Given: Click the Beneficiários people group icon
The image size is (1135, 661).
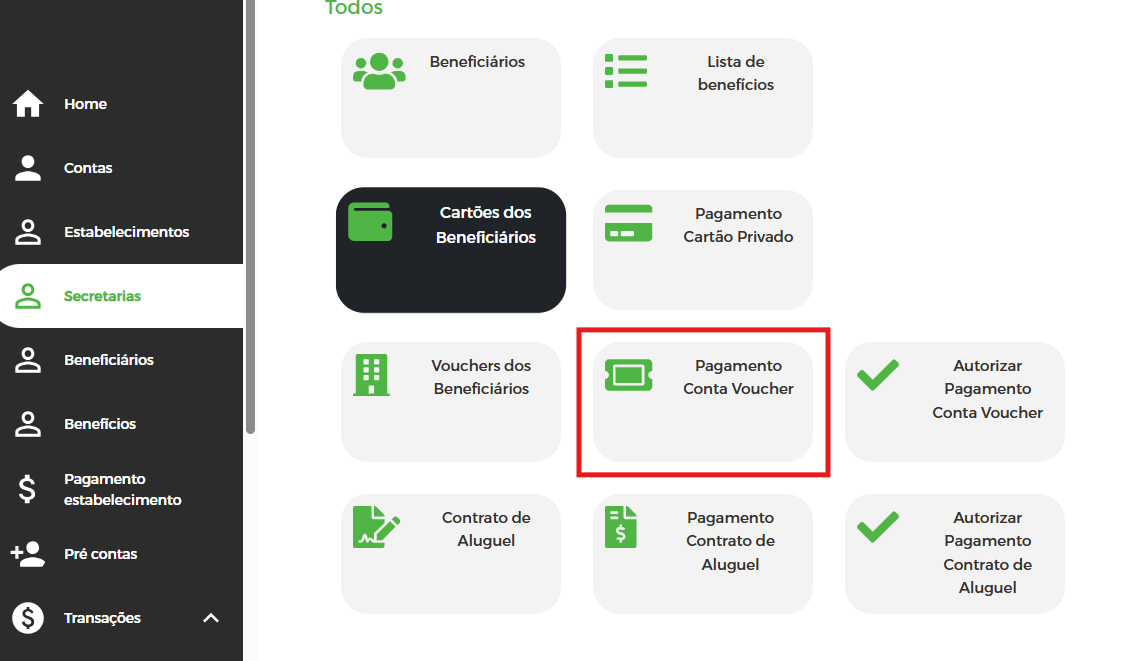Looking at the screenshot, I should coord(379,71).
